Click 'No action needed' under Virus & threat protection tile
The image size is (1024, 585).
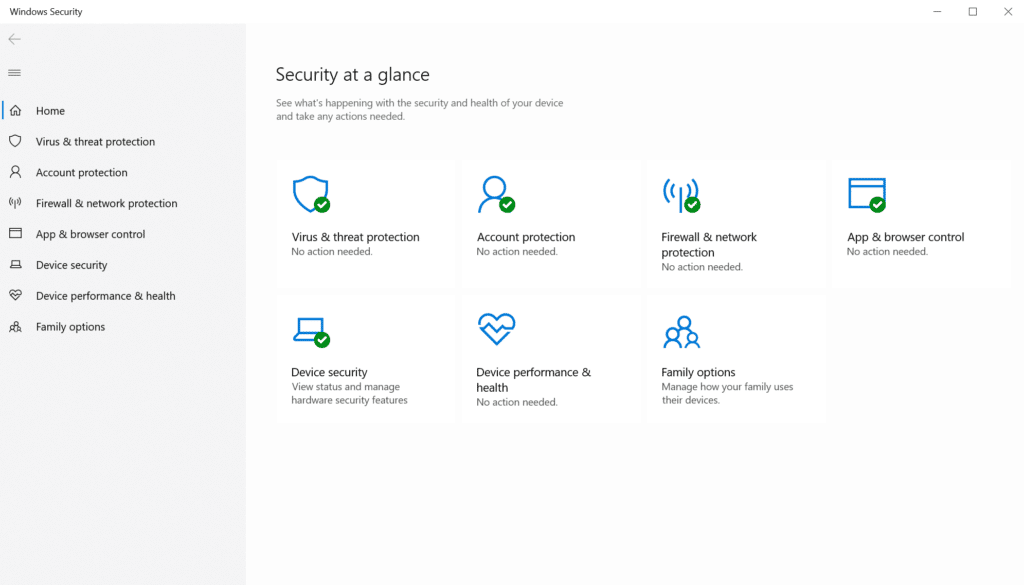pyautogui.click(x=332, y=251)
